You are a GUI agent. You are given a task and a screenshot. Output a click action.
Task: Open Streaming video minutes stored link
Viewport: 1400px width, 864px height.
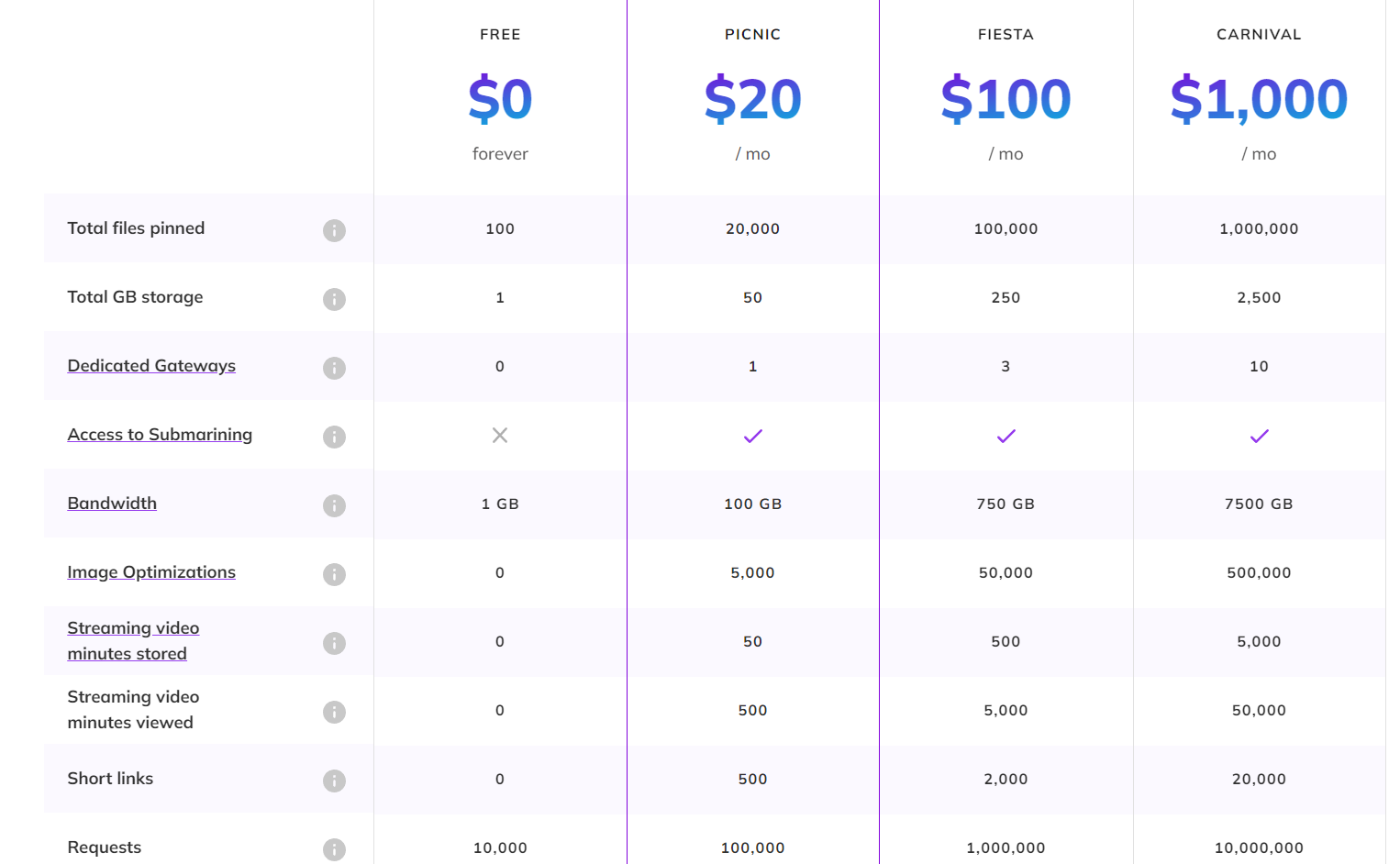pyautogui.click(x=133, y=641)
